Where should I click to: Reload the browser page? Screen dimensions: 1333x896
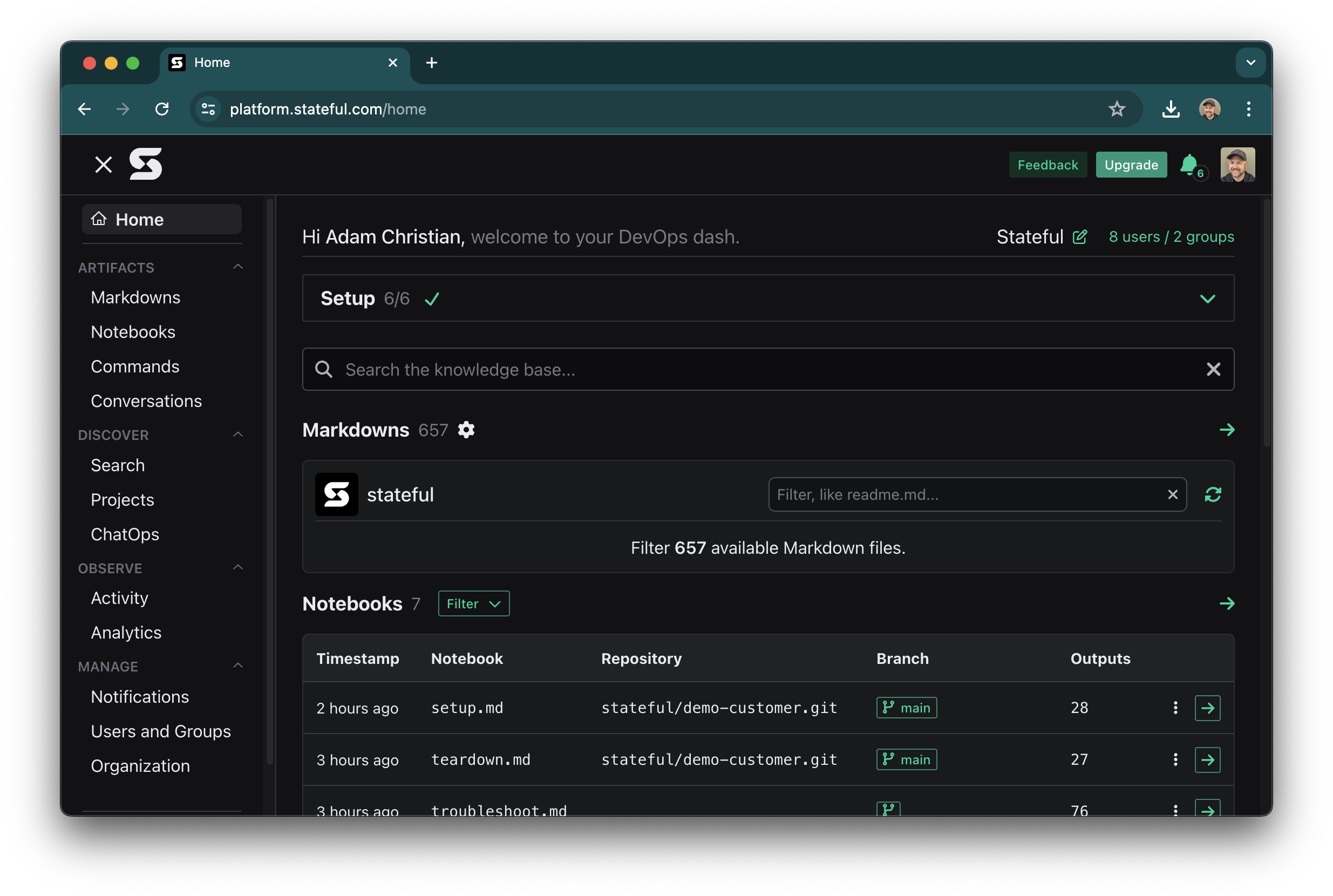(162, 108)
